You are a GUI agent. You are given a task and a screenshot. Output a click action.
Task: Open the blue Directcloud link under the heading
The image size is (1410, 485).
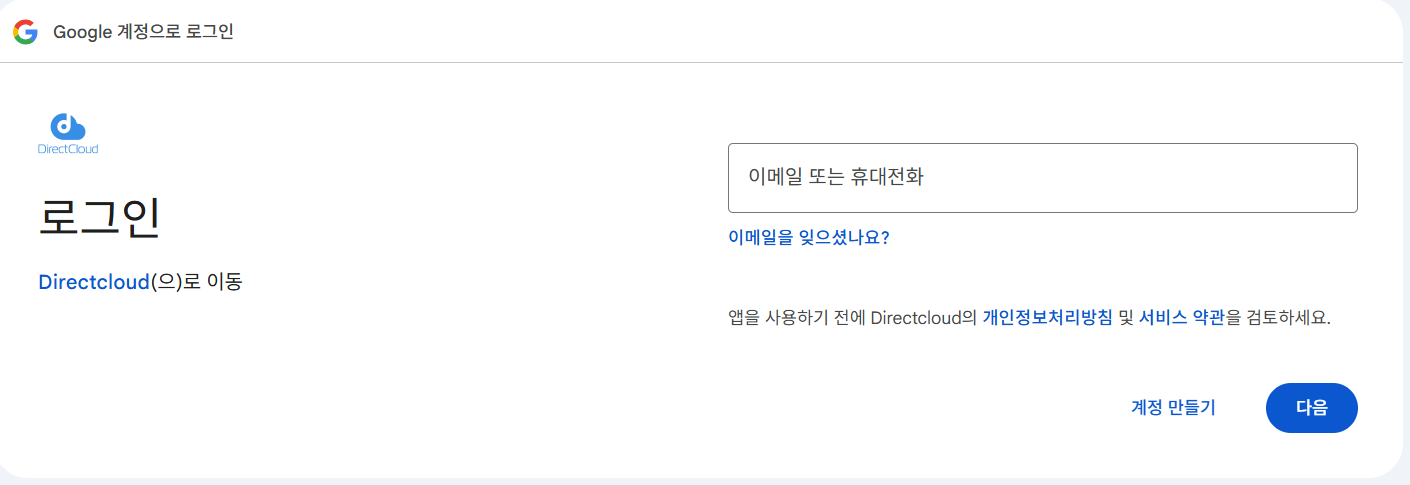(x=93, y=282)
